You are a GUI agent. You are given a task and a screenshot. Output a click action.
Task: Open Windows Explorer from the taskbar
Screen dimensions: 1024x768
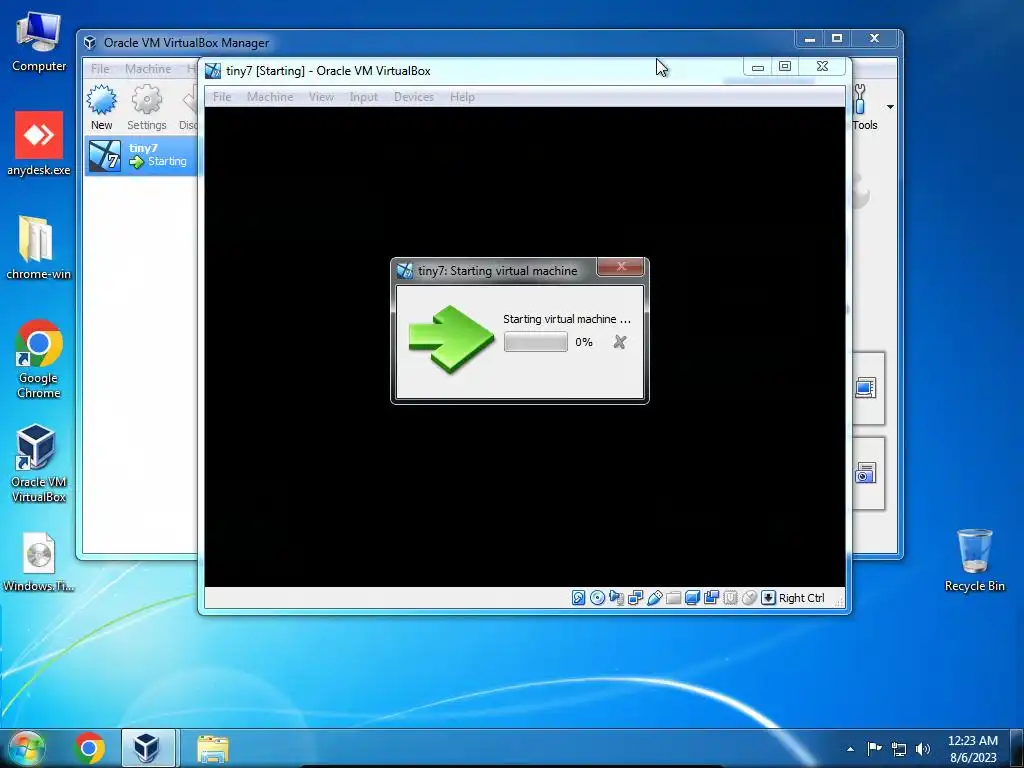pyautogui.click(x=213, y=748)
